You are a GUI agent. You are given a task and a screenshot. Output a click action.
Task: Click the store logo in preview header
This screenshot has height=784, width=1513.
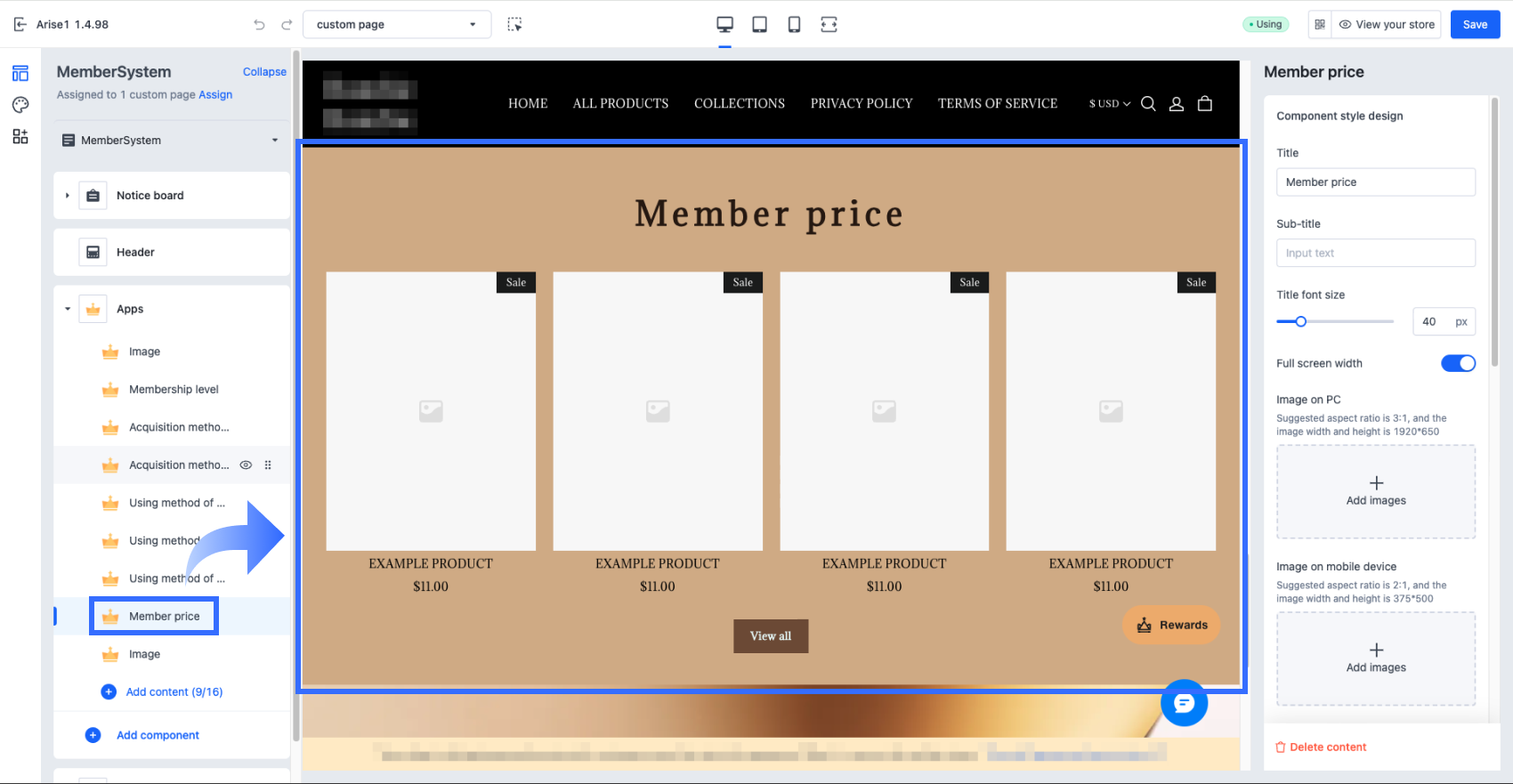[370, 104]
